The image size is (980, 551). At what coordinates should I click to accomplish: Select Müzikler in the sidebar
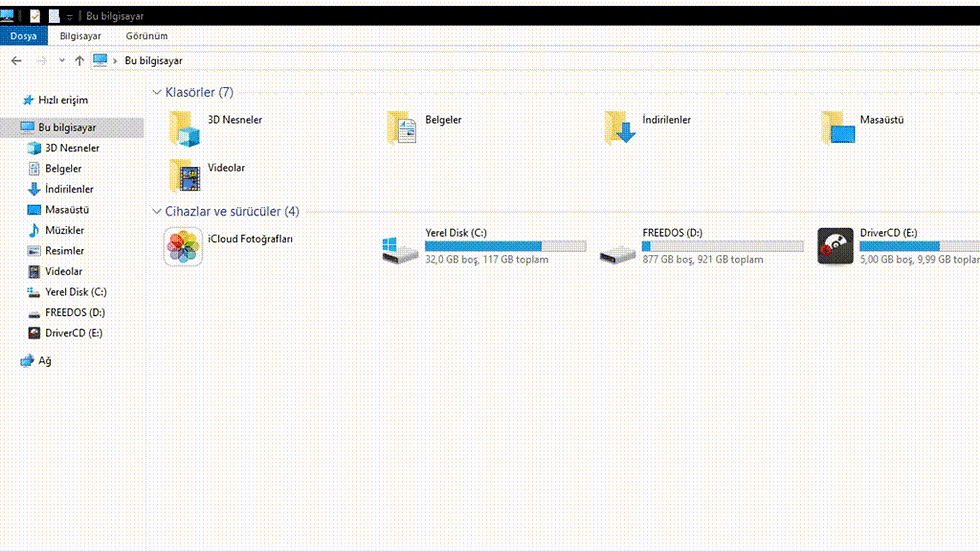pyautogui.click(x=56, y=231)
